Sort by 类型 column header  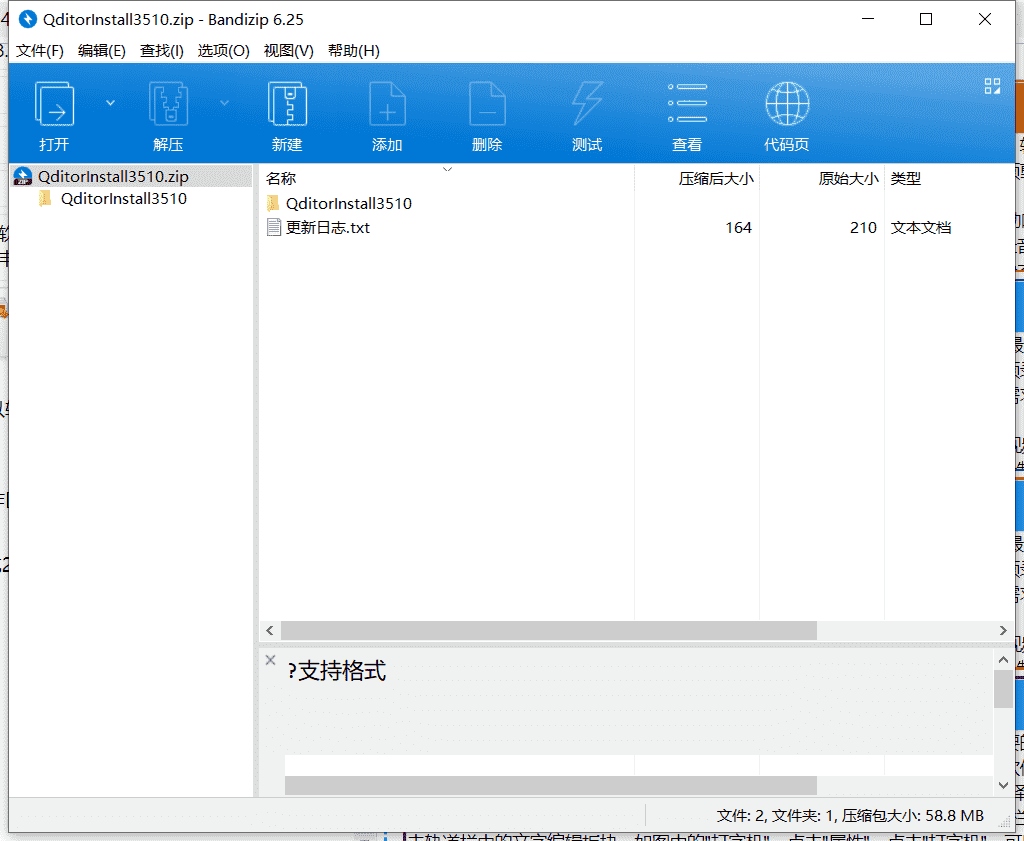click(906, 179)
